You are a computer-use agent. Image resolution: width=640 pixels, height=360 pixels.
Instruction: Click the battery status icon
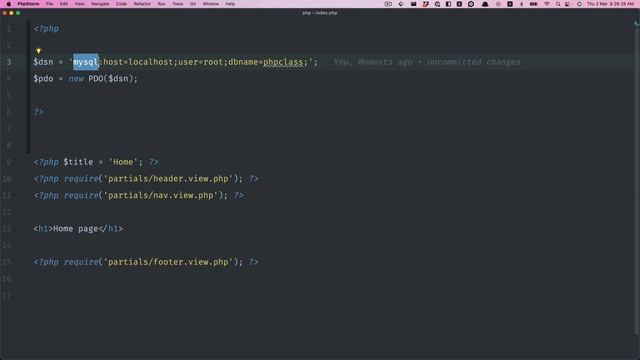[x=533, y=4]
